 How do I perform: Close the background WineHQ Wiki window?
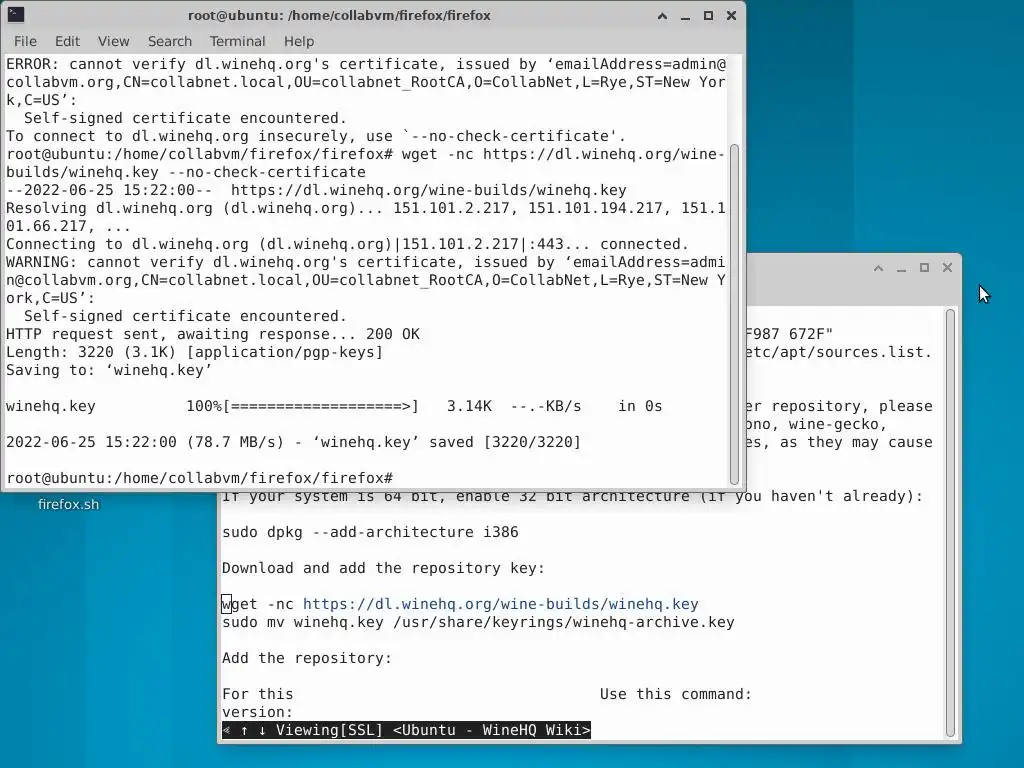pyautogui.click(x=948, y=268)
